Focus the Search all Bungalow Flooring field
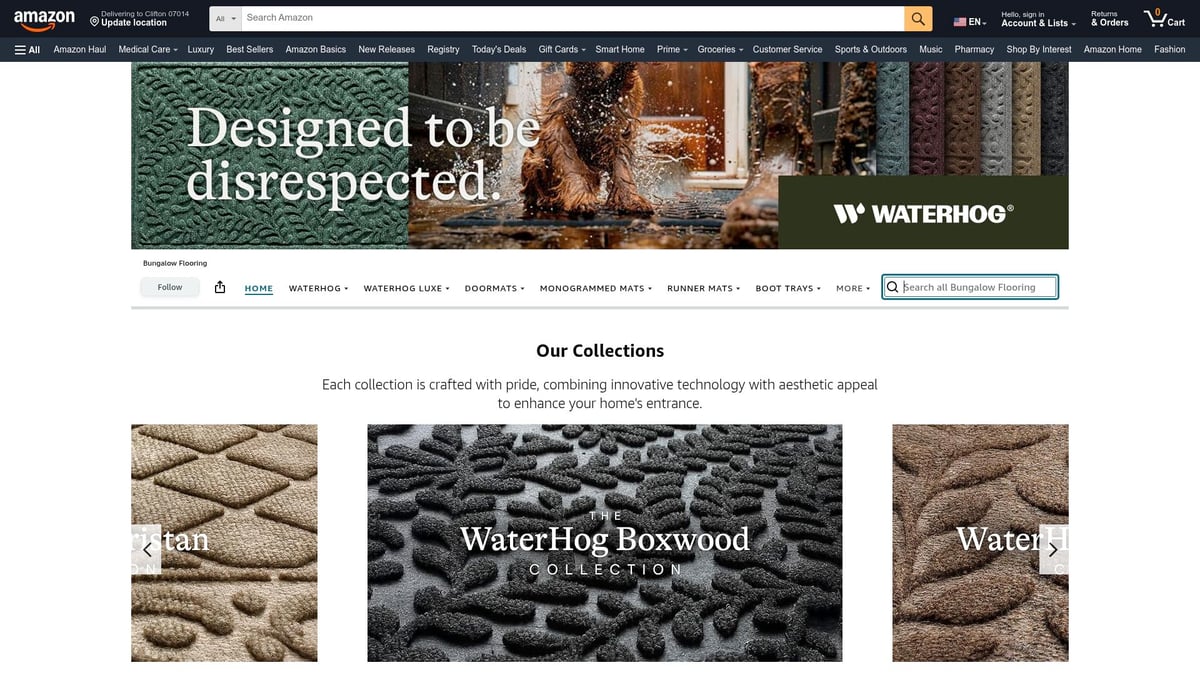 pos(970,287)
